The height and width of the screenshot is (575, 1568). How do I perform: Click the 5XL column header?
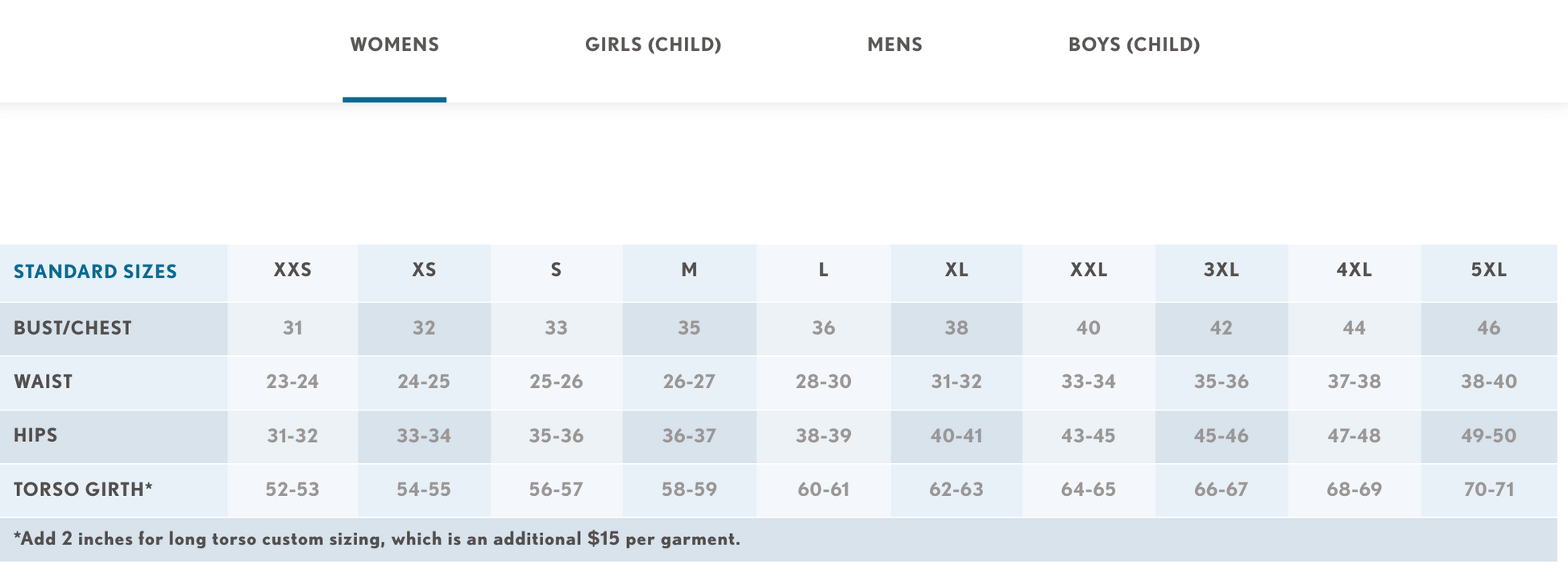[x=1488, y=270]
